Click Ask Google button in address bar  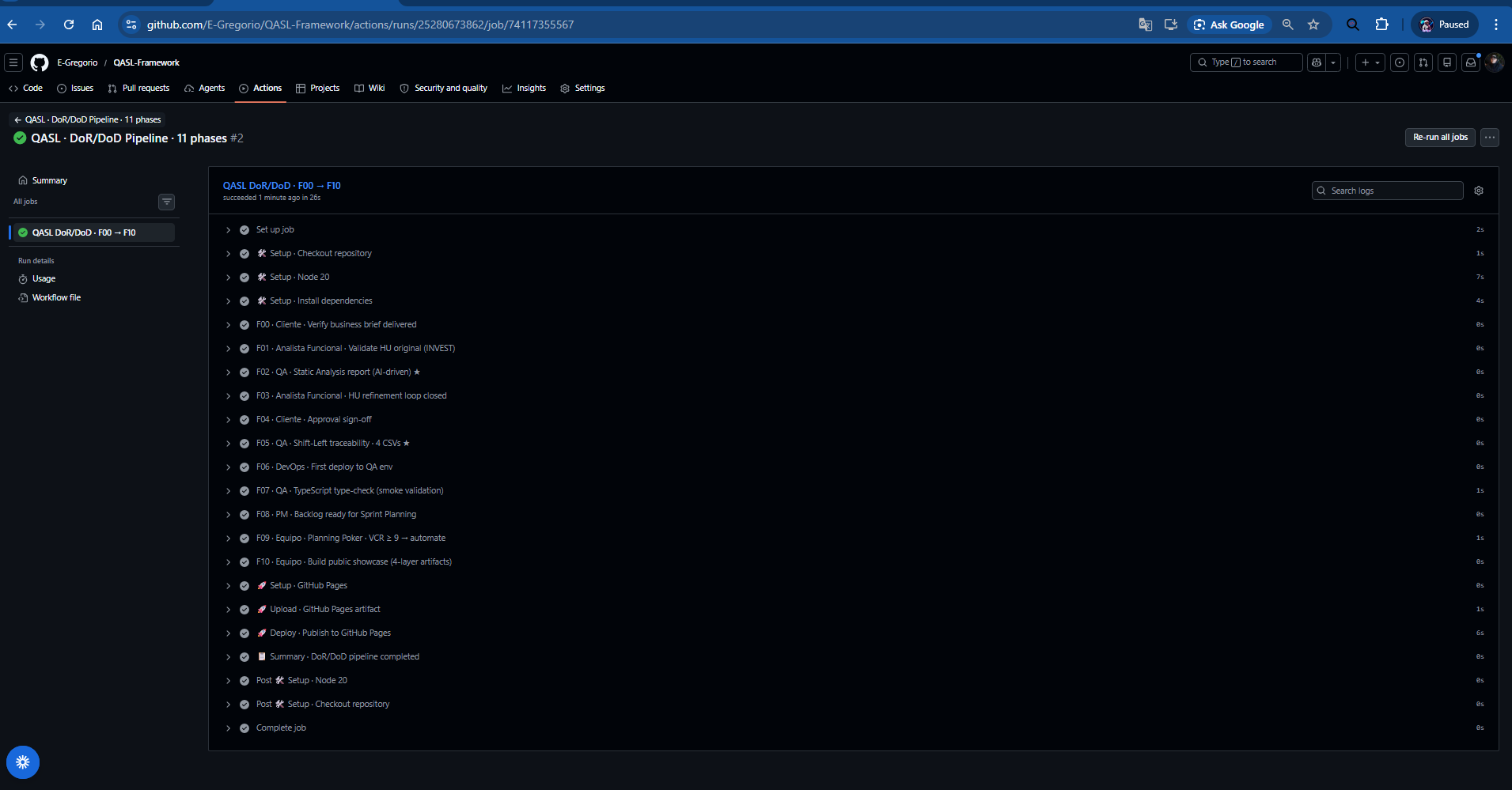coord(1229,25)
